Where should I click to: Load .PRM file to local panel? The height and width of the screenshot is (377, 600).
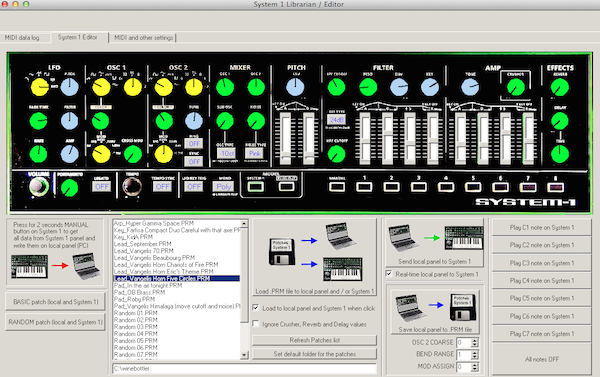(315, 257)
